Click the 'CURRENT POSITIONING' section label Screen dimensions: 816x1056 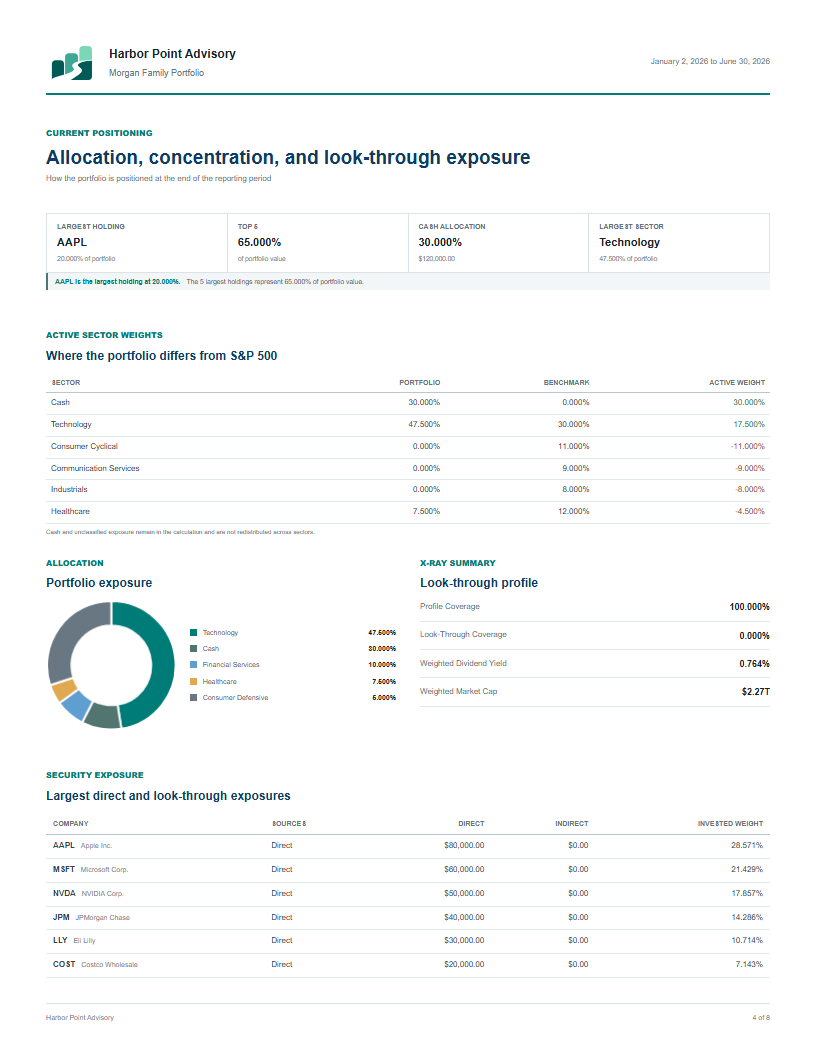point(99,133)
